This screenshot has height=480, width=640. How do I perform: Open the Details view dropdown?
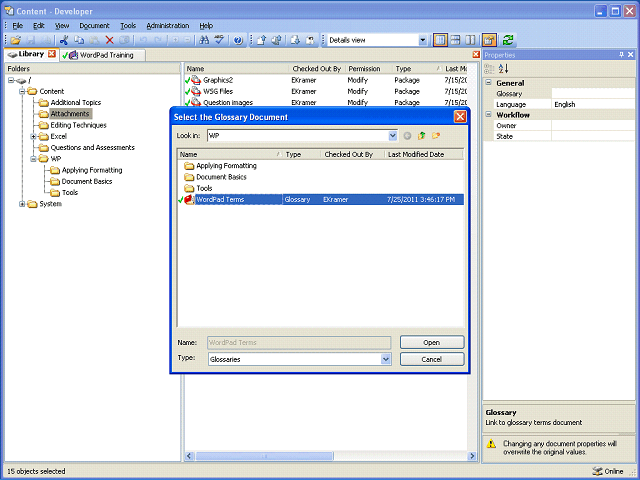point(422,40)
